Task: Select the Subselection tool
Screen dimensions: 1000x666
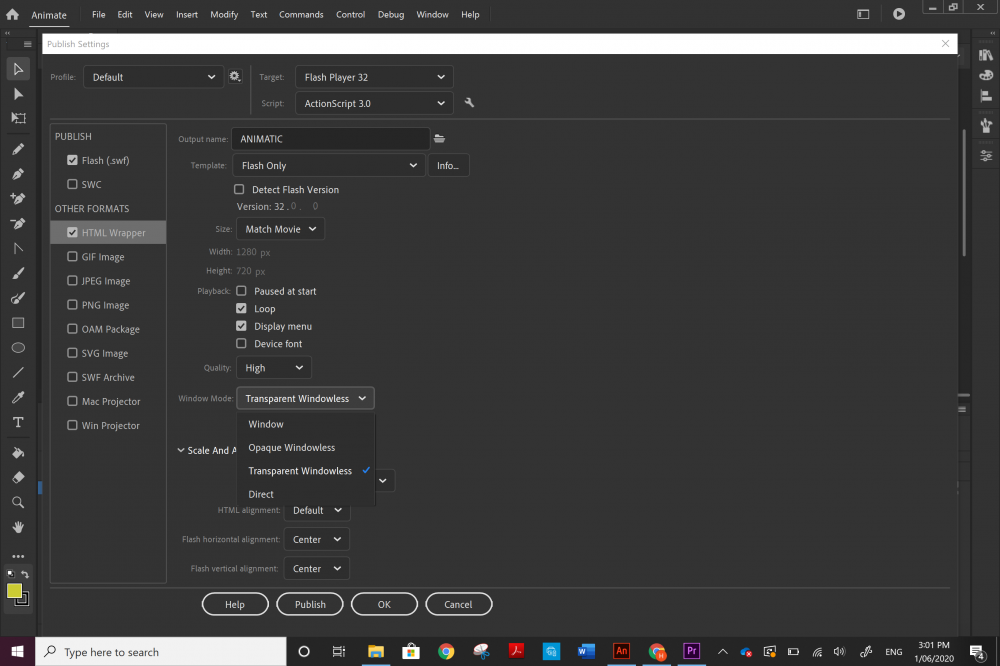Action: [18, 94]
